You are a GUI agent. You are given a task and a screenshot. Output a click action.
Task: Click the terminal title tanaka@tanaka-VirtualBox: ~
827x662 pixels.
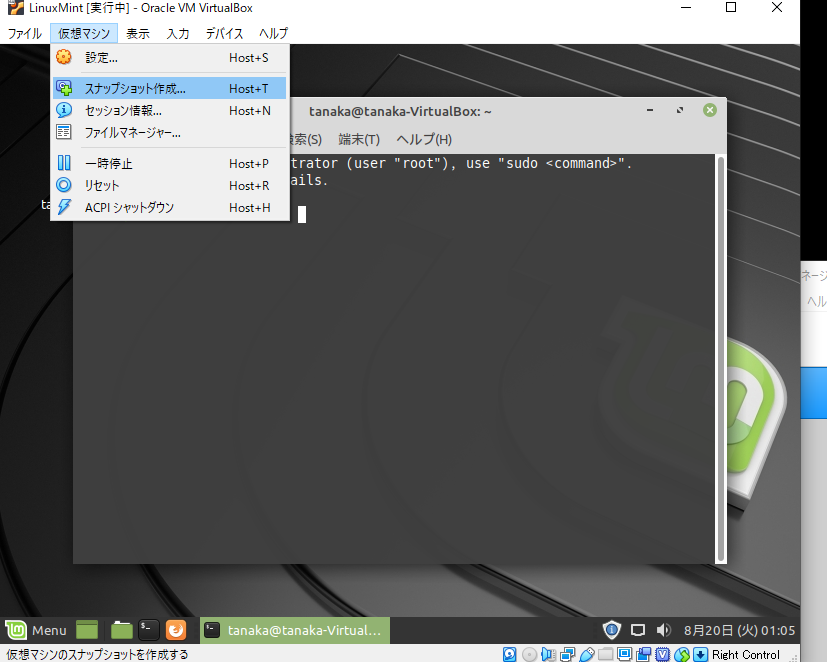pyautogui.click(x=400, y=111)
